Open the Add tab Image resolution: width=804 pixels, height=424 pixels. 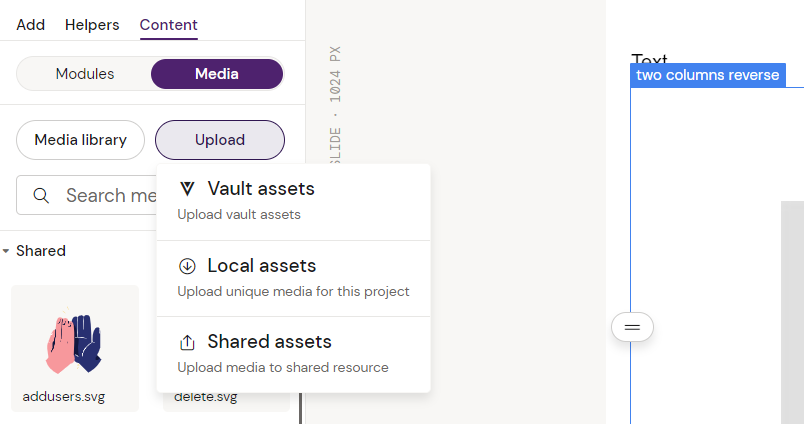30,25
